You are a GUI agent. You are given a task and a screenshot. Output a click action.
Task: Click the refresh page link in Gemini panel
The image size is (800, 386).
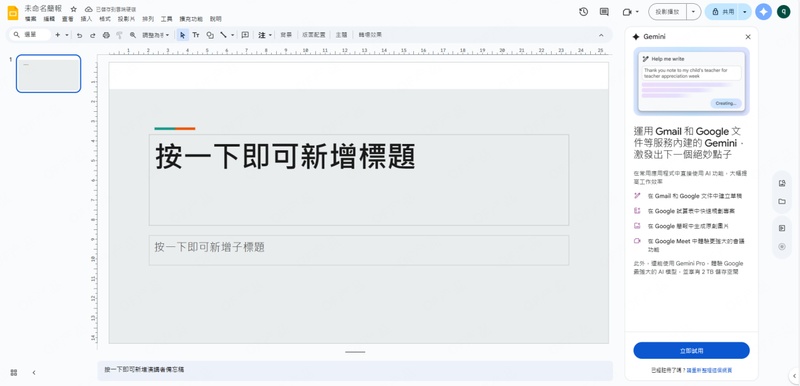coord(709,370)
